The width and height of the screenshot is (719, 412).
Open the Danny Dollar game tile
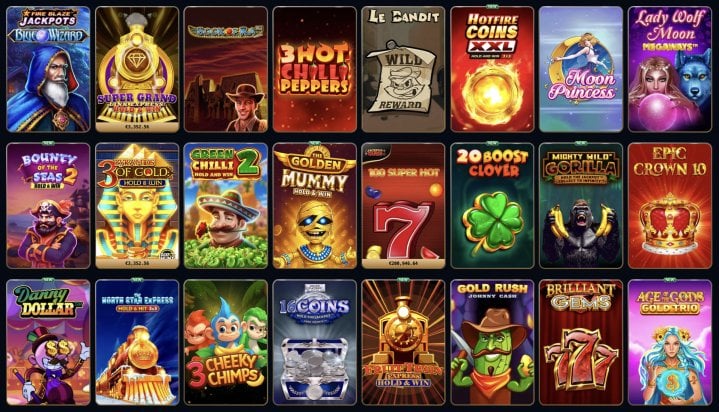(48, 342)
